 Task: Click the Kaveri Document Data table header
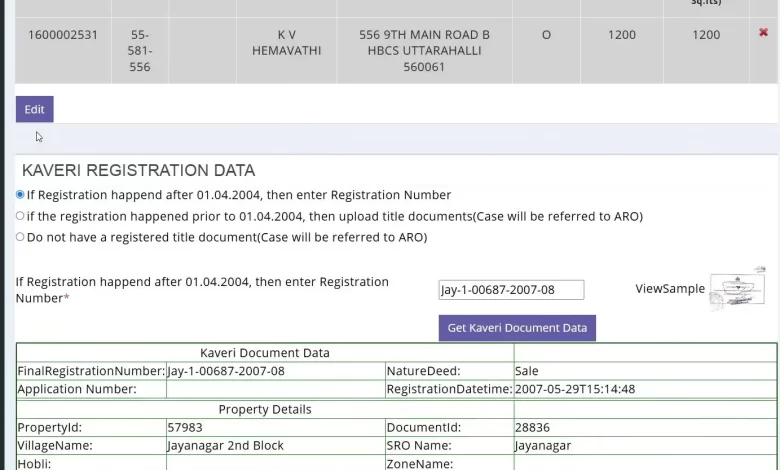[x=265, y=353]
